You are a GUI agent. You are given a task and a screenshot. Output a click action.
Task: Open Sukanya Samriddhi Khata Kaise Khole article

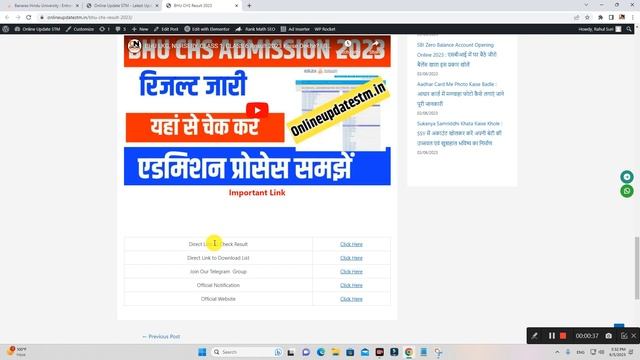(459, 133)
